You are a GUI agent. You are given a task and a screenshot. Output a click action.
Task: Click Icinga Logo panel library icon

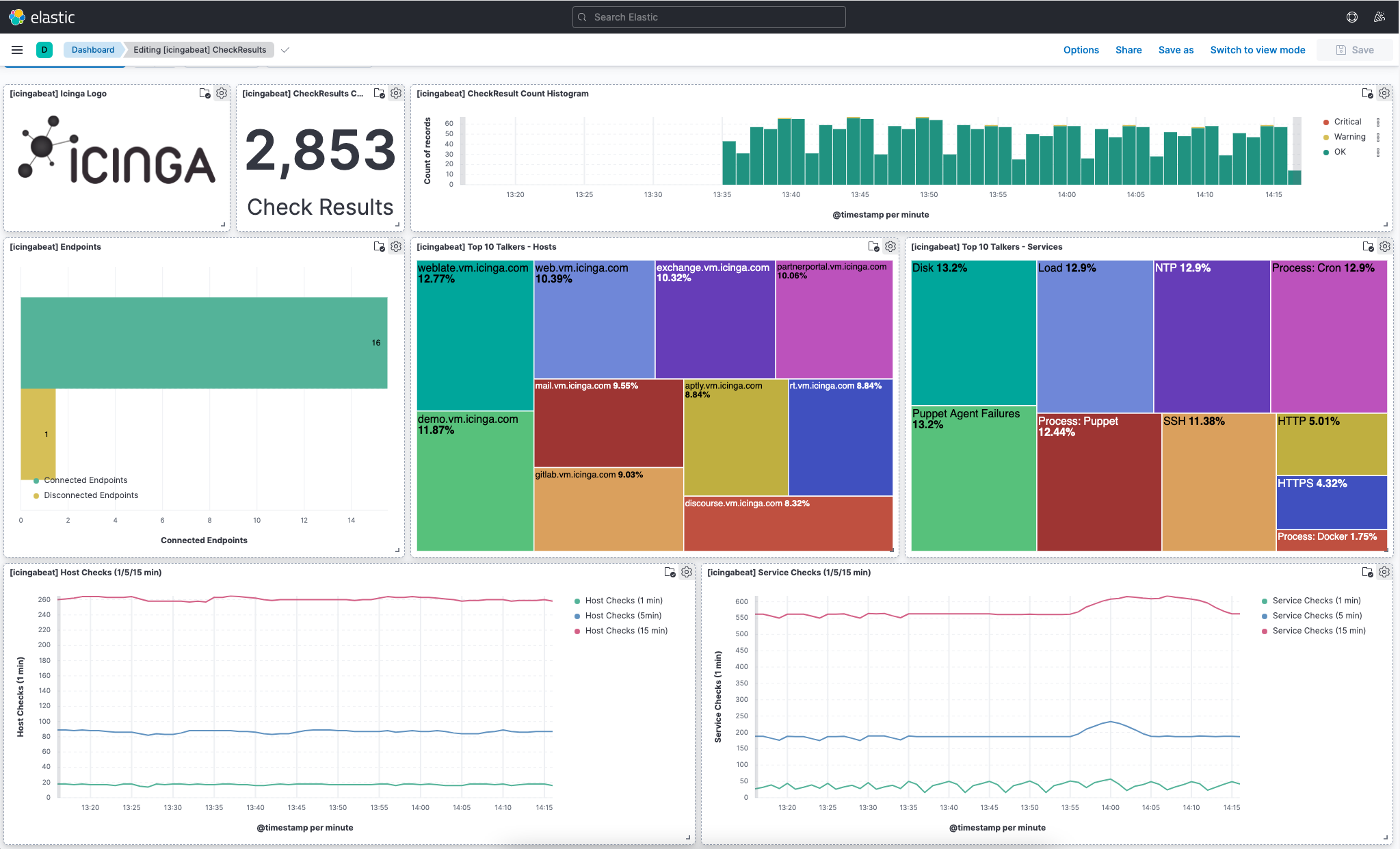coord(204,93)
